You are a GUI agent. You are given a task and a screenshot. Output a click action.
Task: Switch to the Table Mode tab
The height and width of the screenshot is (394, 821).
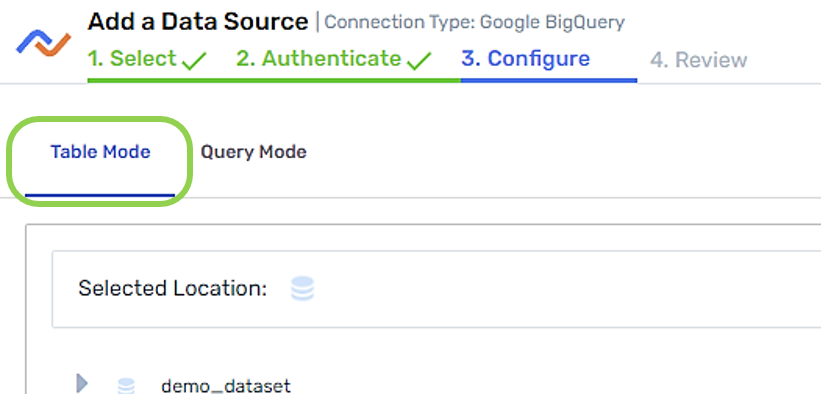tap(100, 152)
